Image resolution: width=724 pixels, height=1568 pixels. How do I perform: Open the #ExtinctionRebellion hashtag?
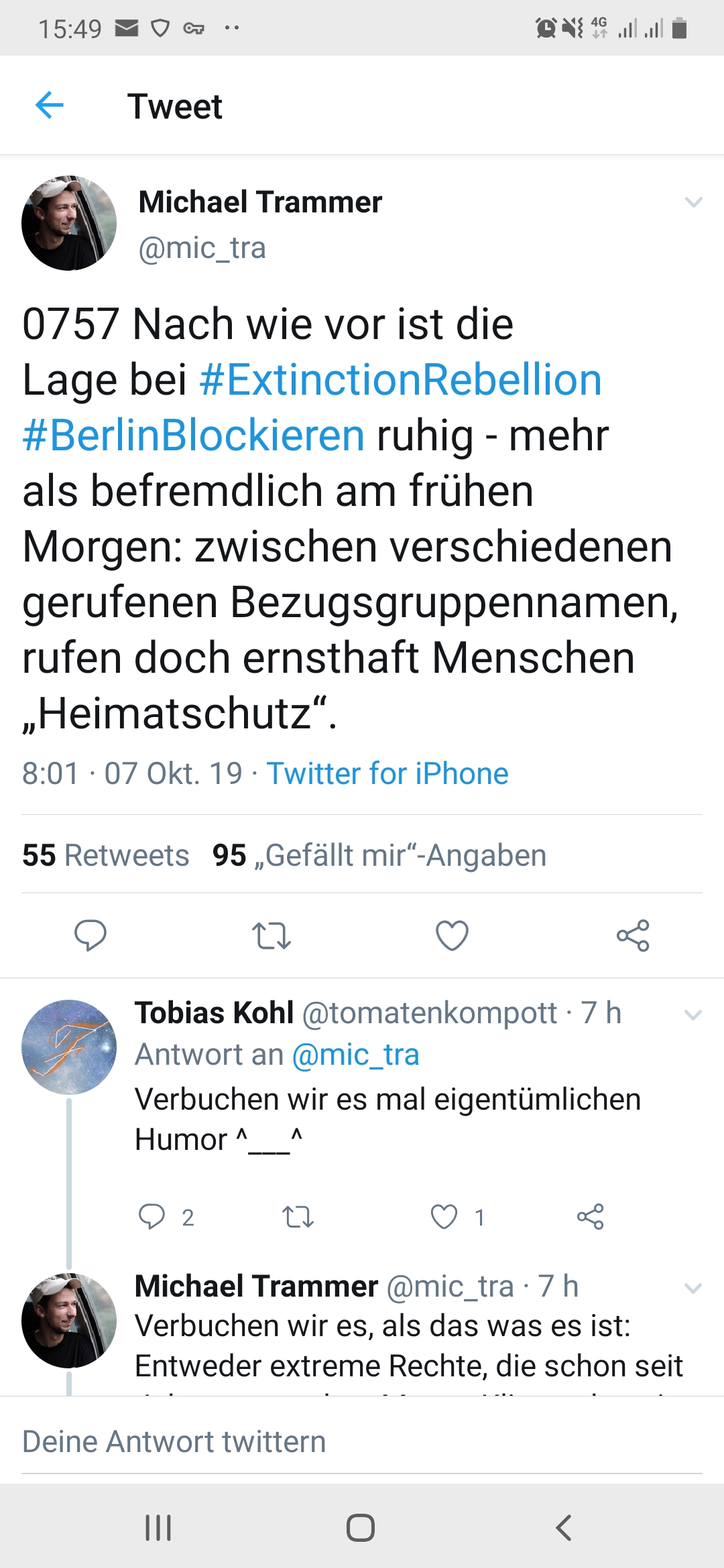pos(400,380)
